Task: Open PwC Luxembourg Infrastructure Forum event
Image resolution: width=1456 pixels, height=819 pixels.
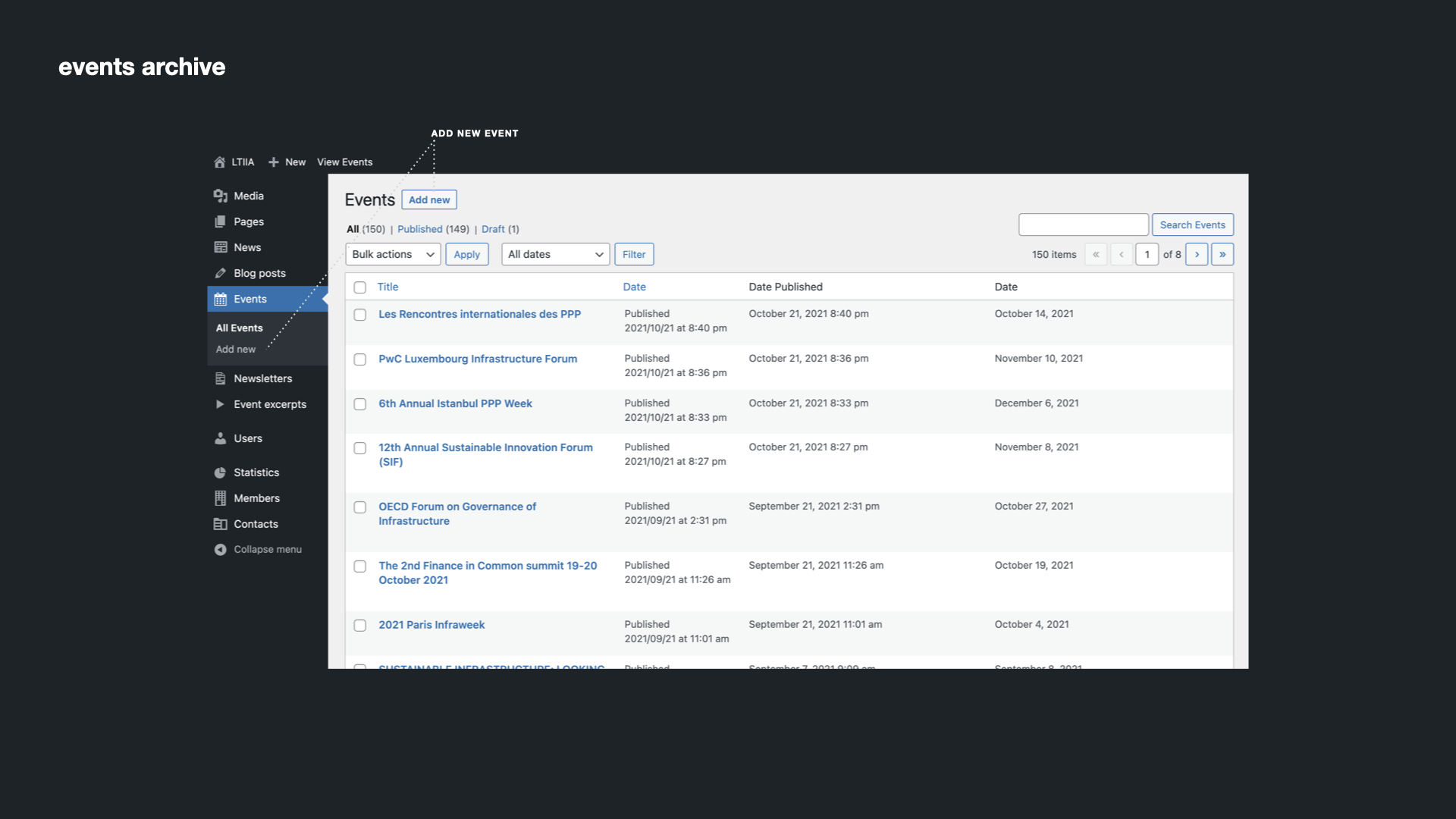Action: [478, 359]
